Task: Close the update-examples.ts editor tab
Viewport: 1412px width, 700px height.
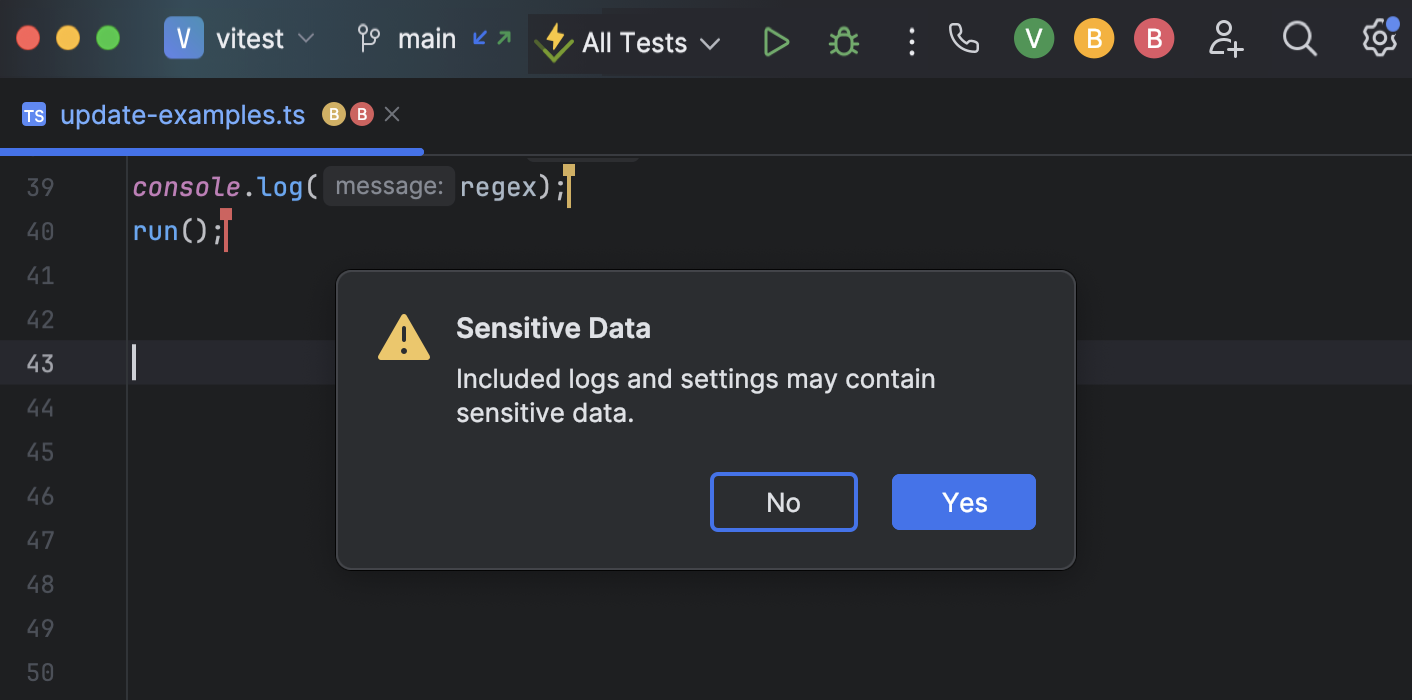Action: coord(392,115)
